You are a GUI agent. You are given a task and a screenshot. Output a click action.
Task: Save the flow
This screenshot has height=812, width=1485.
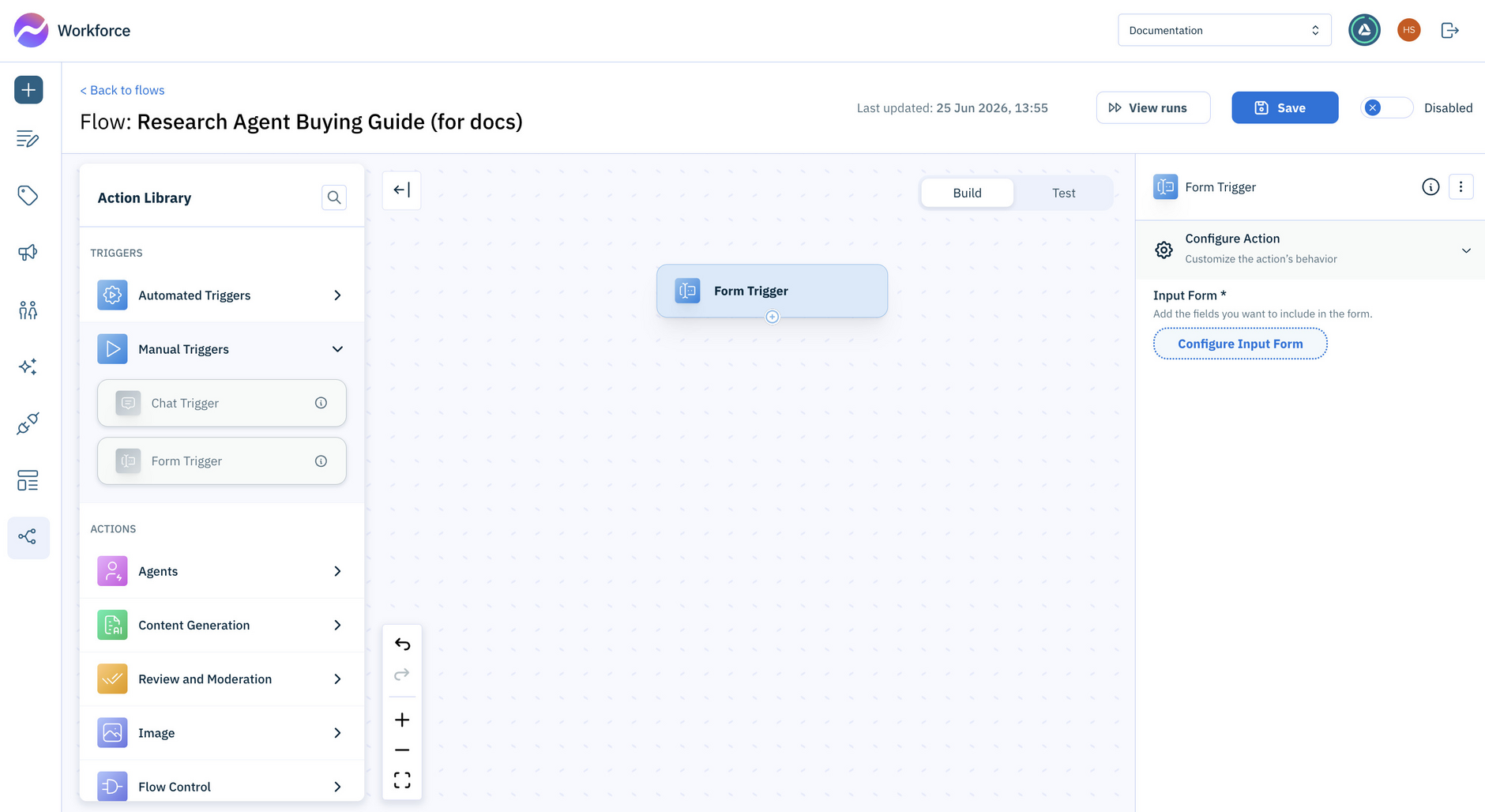coord(1284,107)
